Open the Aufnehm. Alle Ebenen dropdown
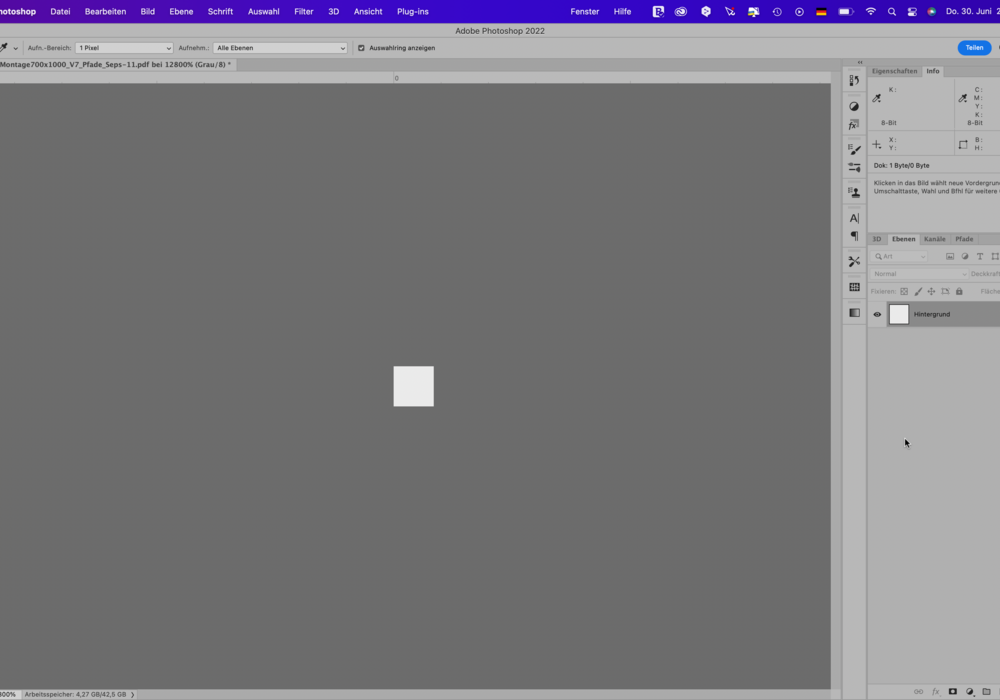 click(280, 48)
